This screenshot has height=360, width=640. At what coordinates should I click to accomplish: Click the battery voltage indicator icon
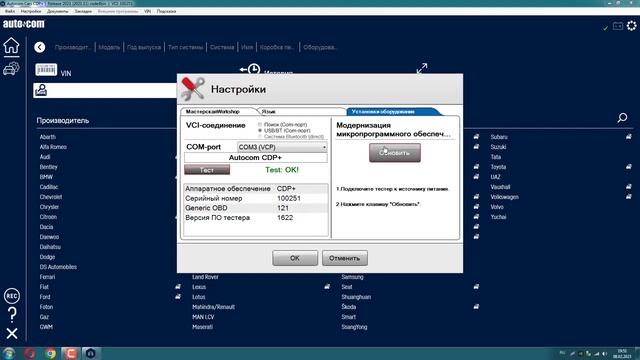point(618,26)
